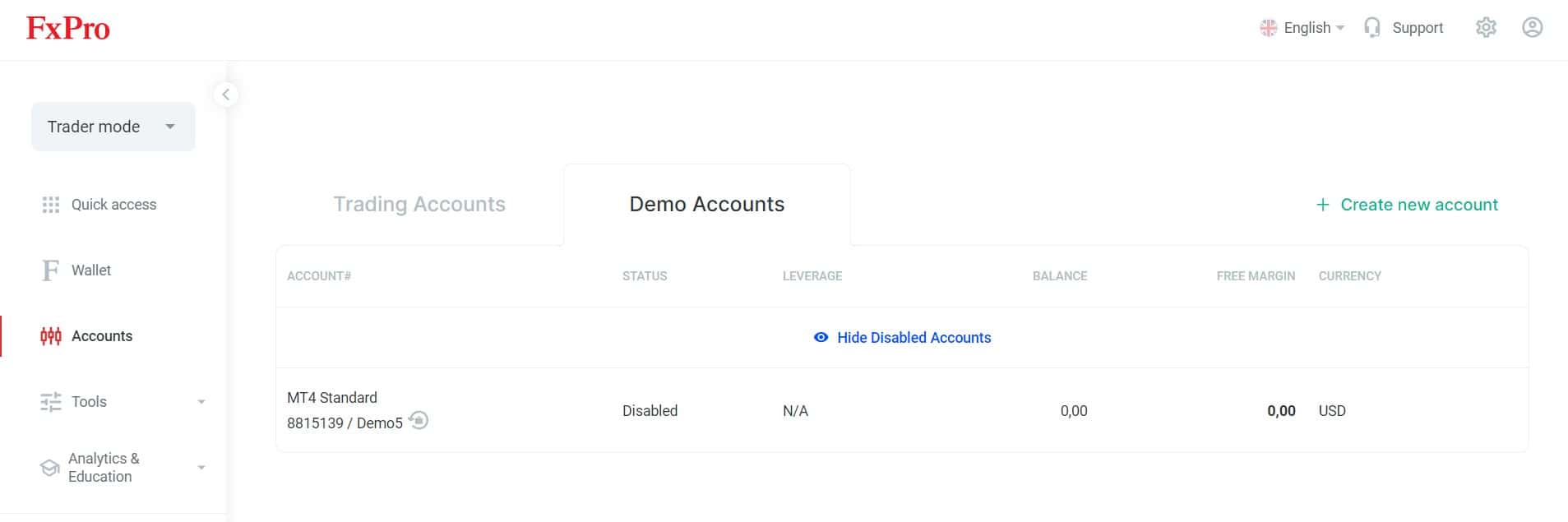1568x522 pixels.
Task: Click the FxPro logo
Action: point(67,29)
